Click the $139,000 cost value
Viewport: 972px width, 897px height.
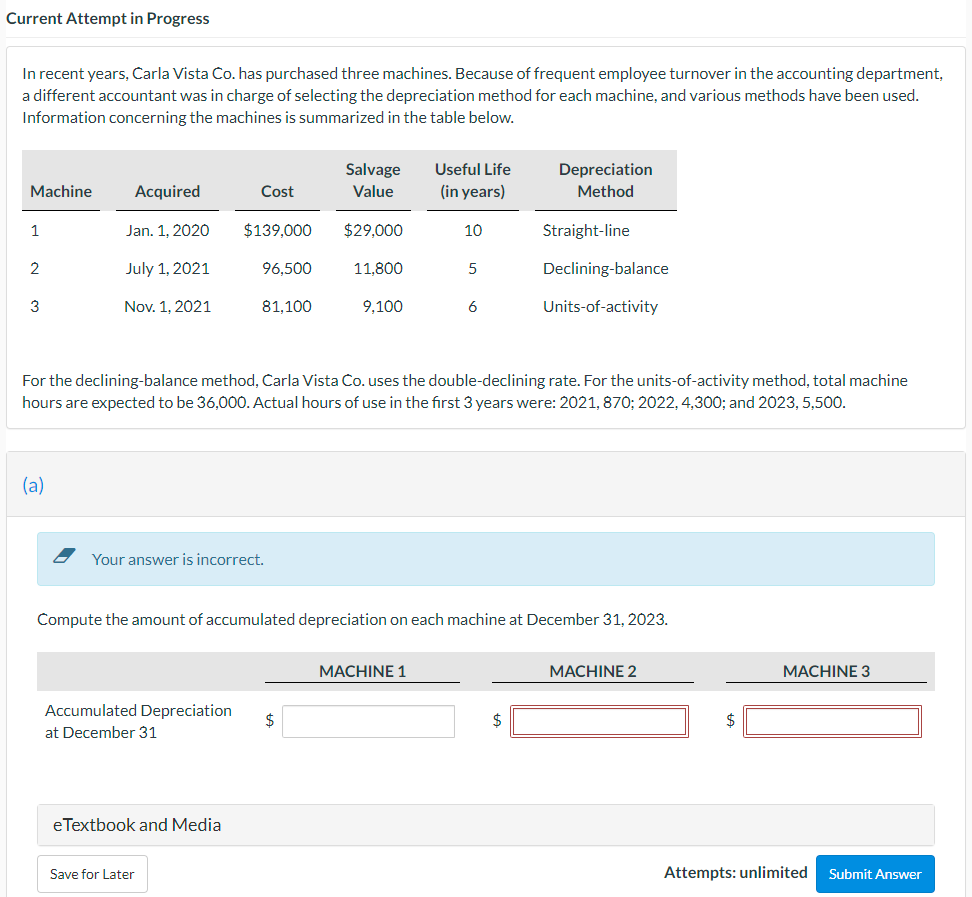tap(277, 231)
